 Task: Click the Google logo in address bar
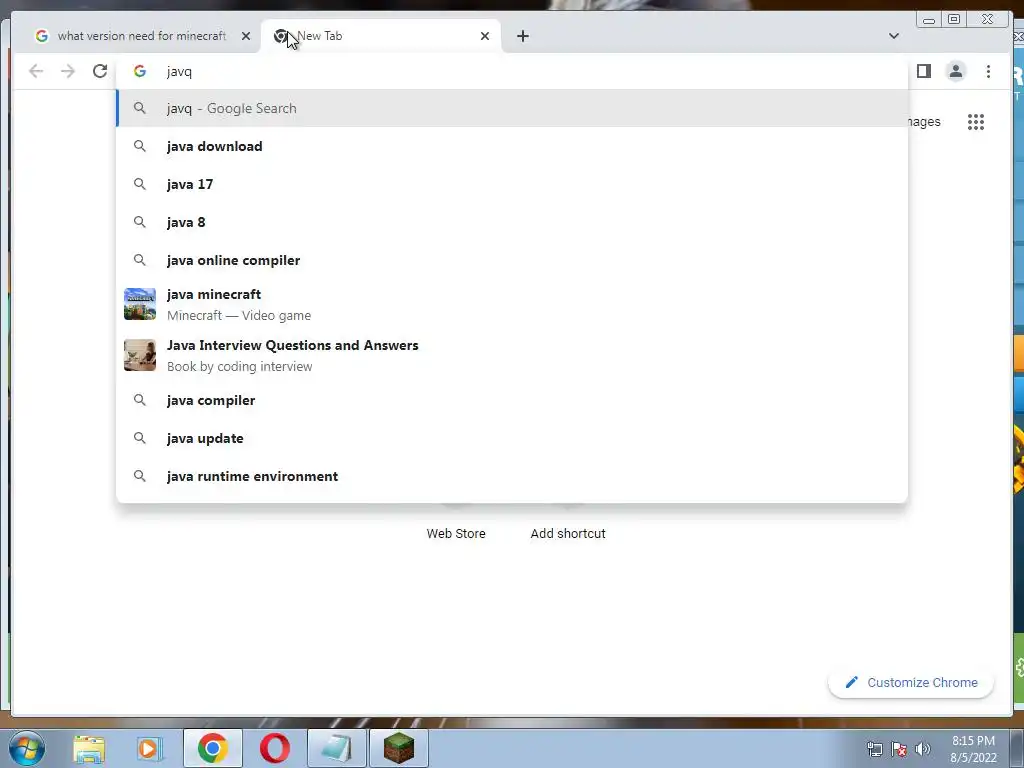[x=140, y=71]
